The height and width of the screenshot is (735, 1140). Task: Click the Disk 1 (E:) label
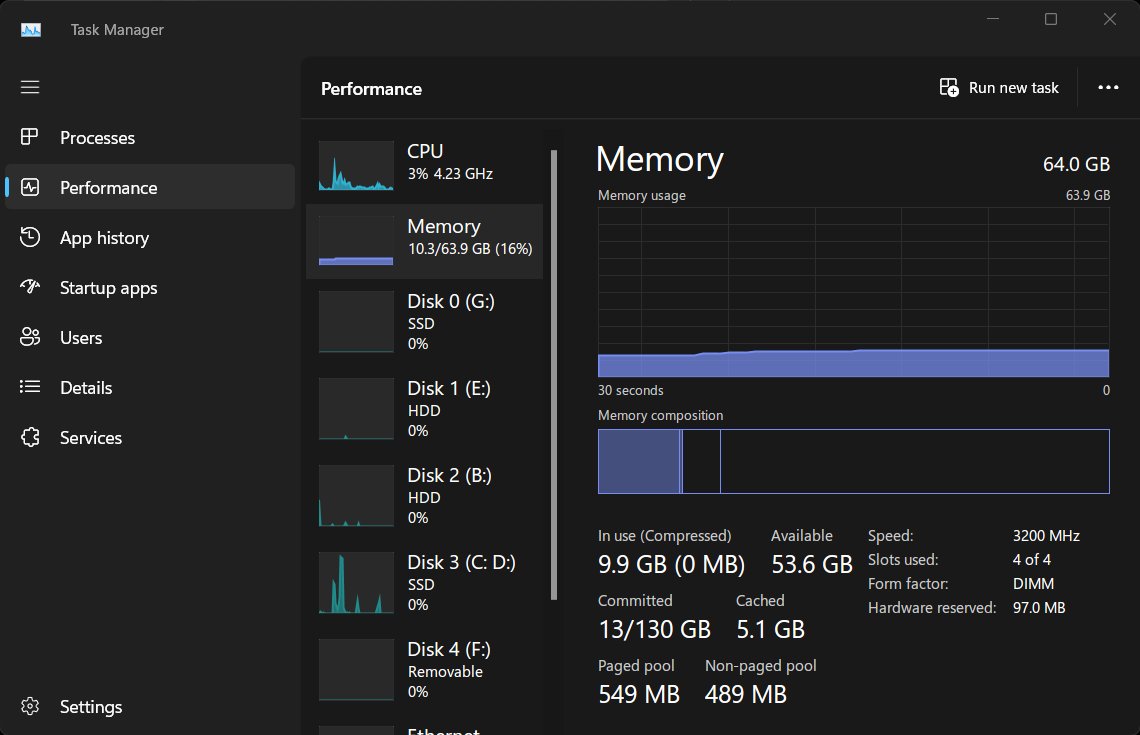pyautogui.click(x=449, y=388)
